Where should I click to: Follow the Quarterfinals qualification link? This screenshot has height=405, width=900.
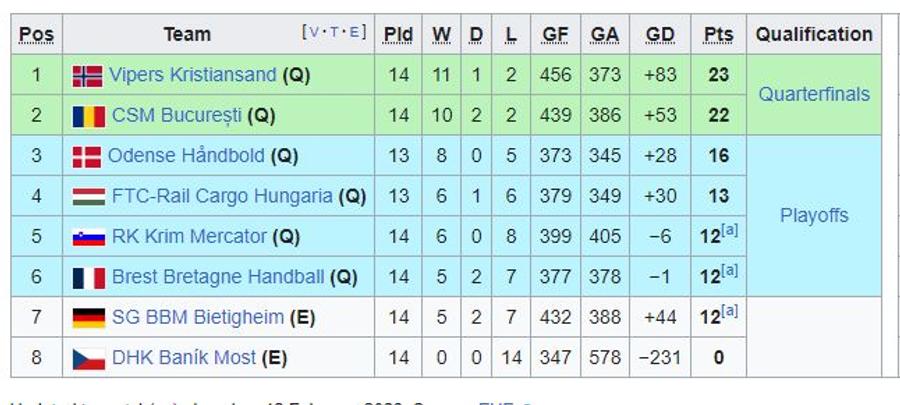(x=814, y=94)
